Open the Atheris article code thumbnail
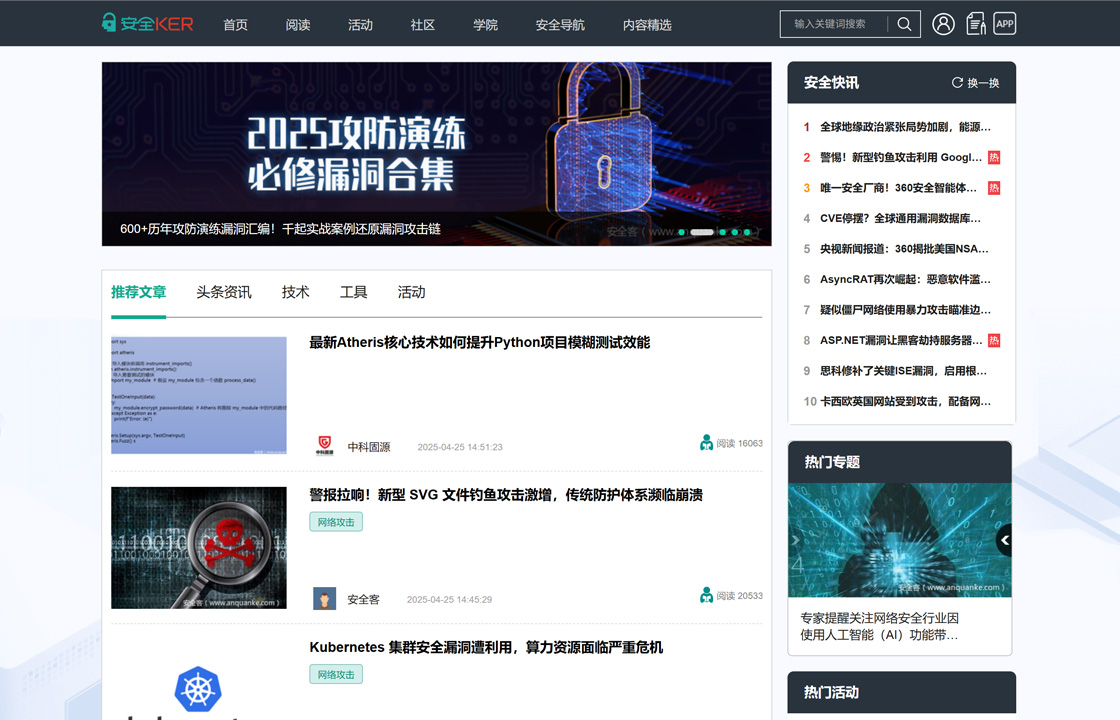This screenshot has height=720, width=1120. tap(199, 395)
